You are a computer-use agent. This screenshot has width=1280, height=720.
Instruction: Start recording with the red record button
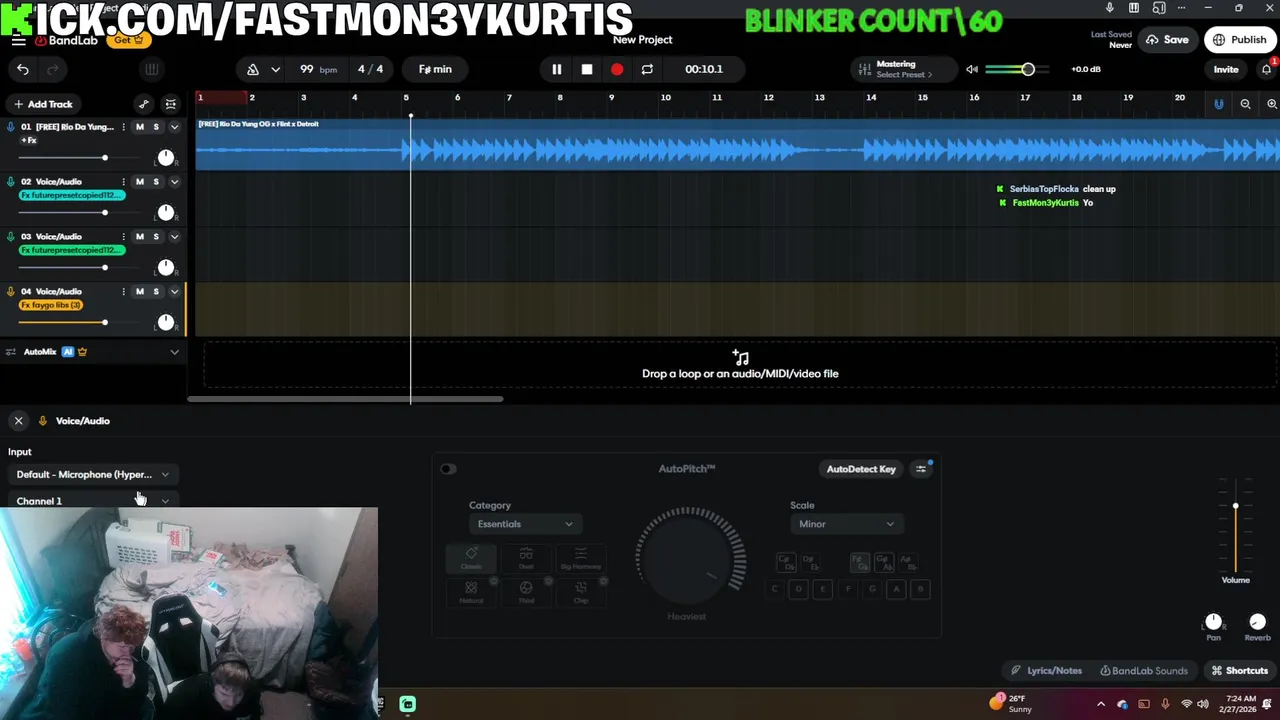[617, 69]
